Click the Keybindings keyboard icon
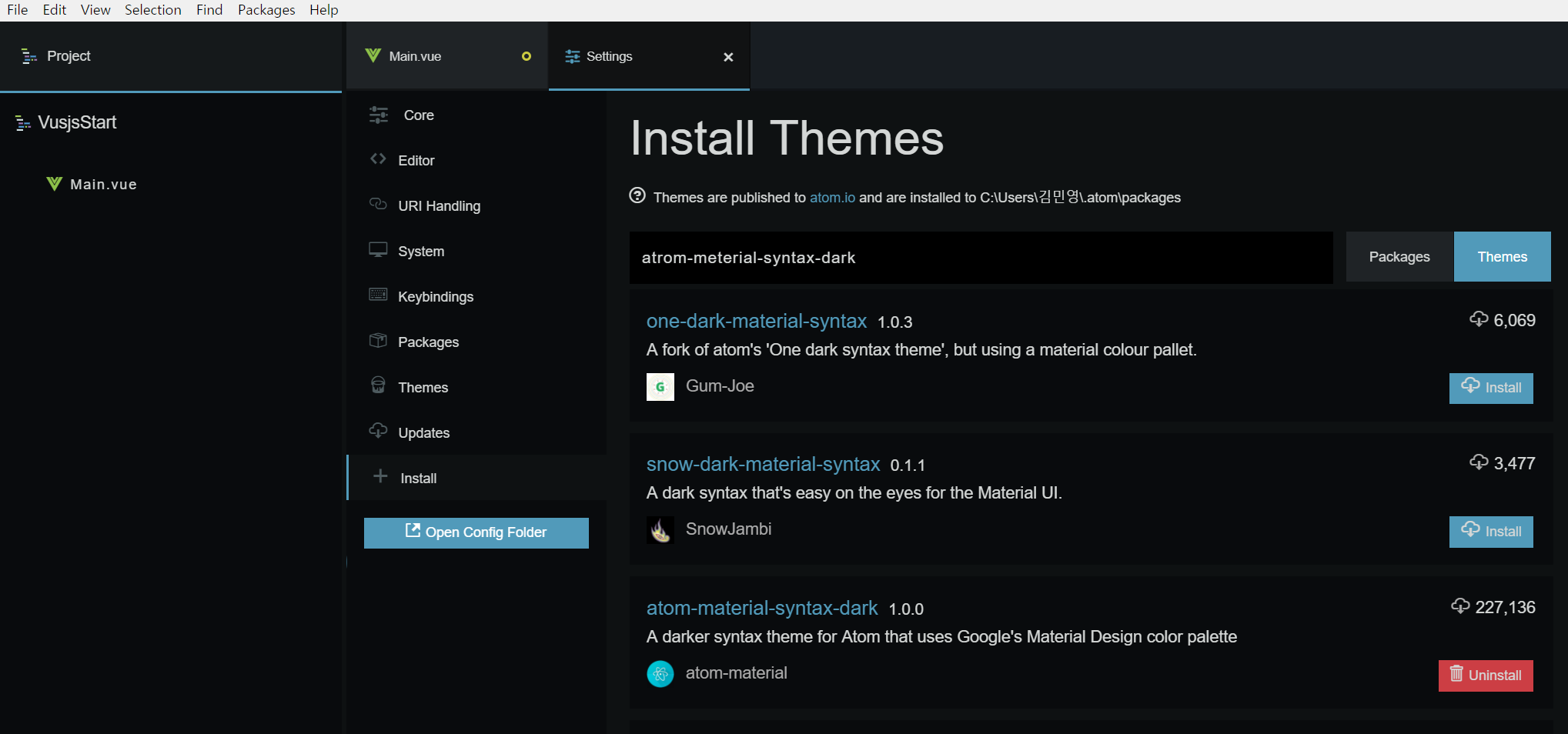The height and width of the screenshot is (734, 1568). coord(378,295)
